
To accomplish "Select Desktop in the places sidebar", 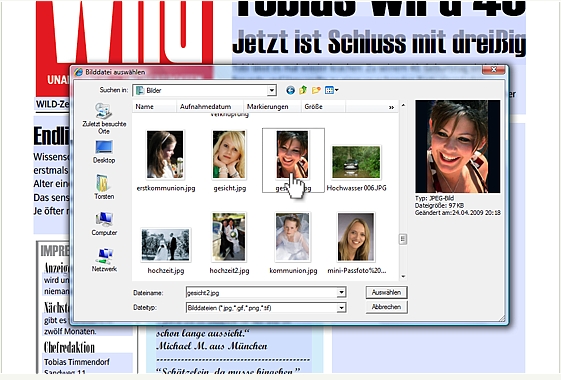I will click(104, 152).
